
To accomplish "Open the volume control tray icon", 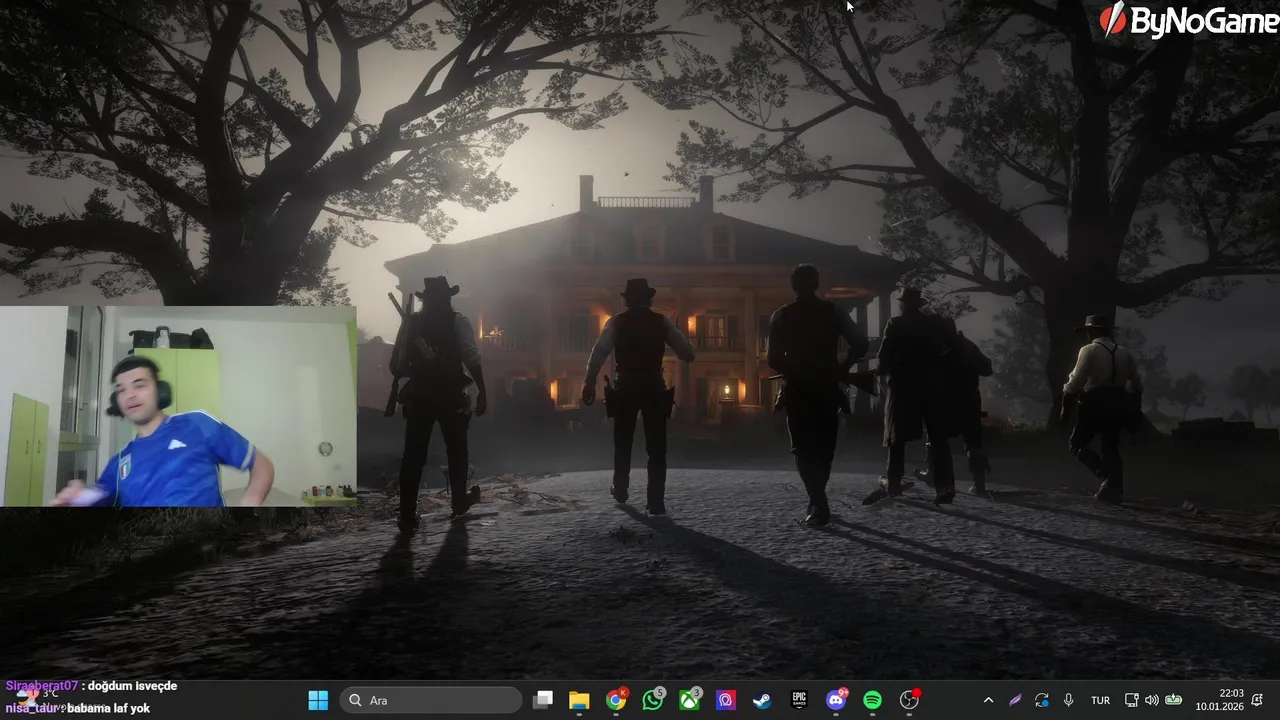I will tap(1151, 700).
